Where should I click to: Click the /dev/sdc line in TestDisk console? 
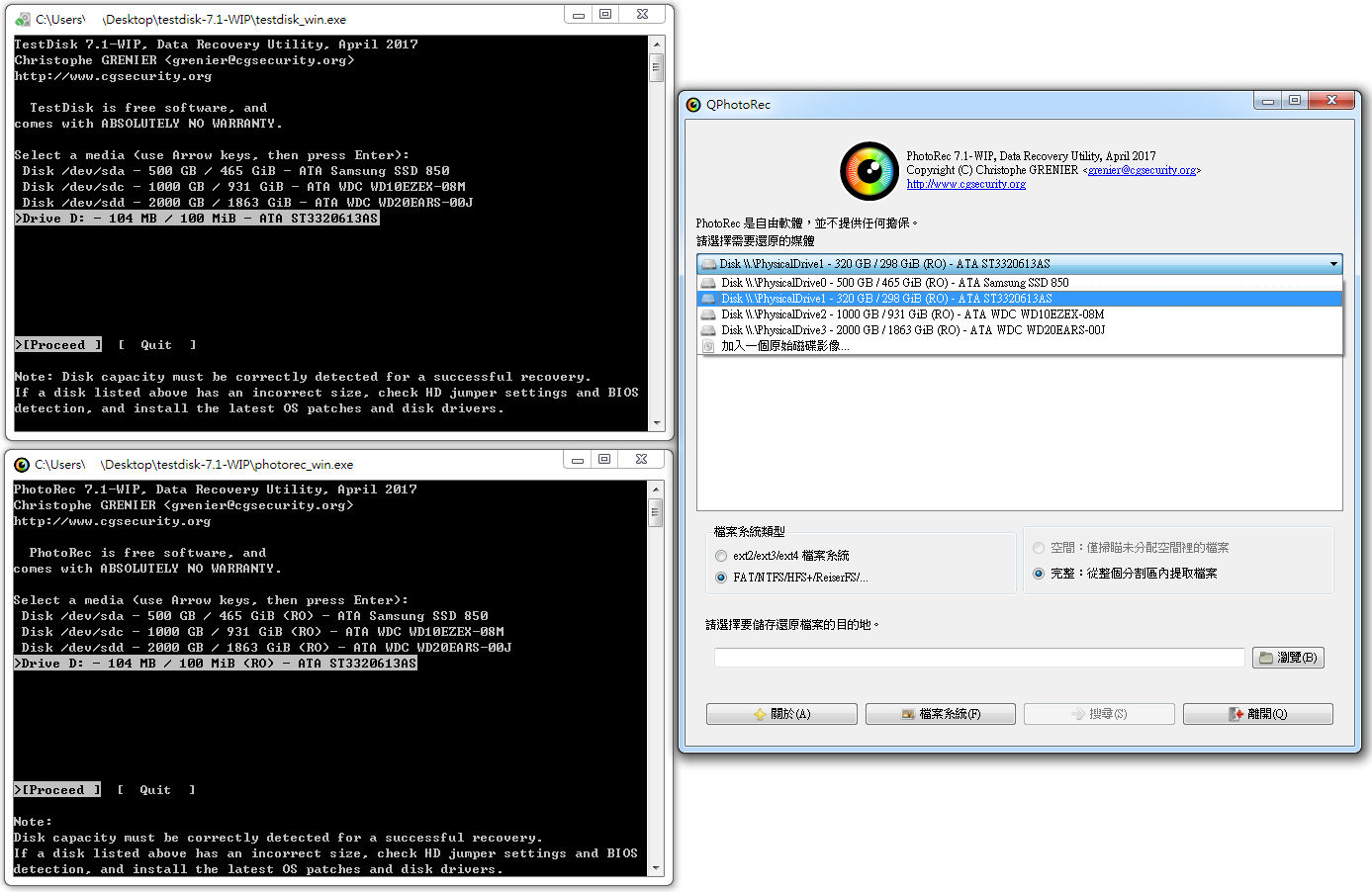pos(243,187)
